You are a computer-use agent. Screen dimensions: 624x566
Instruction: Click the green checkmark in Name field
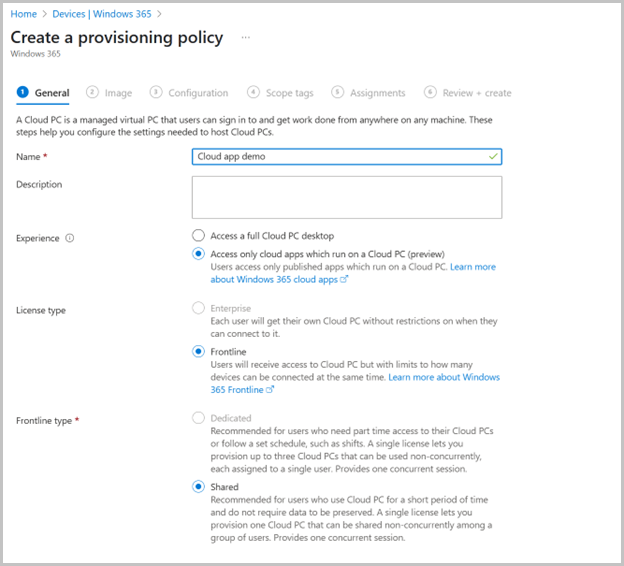click(x=492, y=156)
